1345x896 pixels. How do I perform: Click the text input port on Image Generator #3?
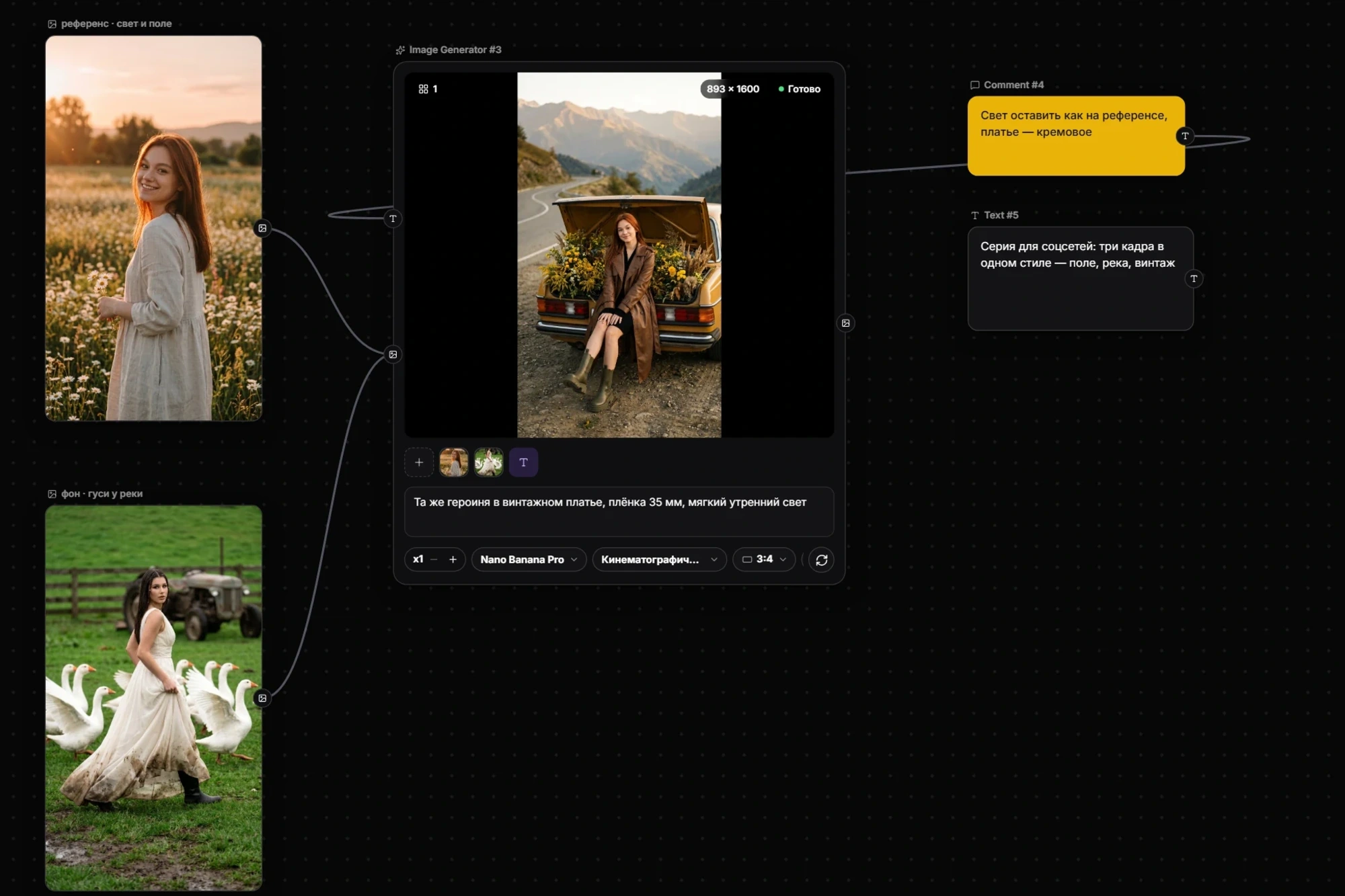point(393,218)
